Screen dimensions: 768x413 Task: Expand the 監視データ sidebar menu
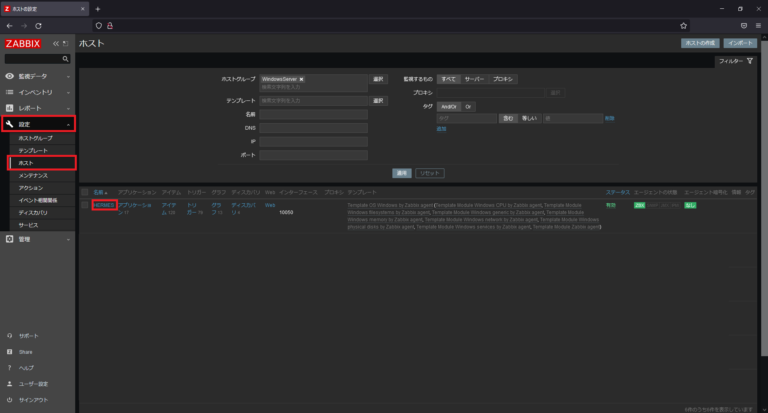click(x=37, y=76)
